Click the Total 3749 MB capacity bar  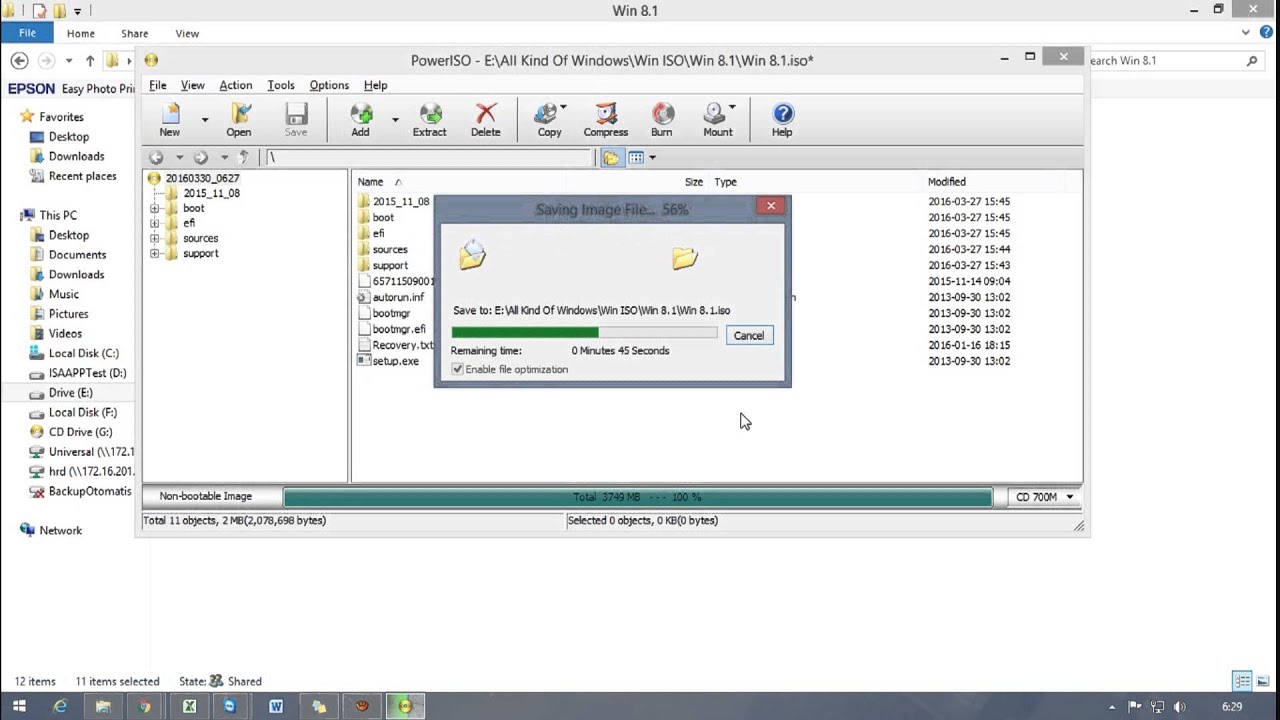pyautogui.click(x=638, y=497)
